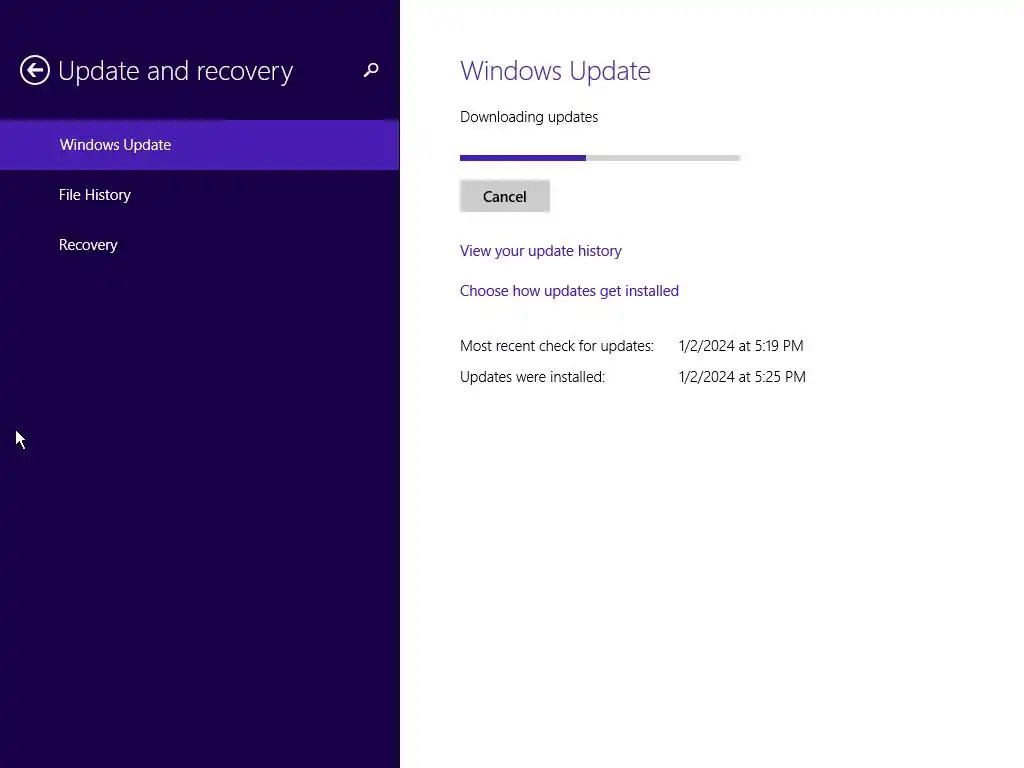The height and width of the screenshot is (768, 1024).
Task: Click the 'Downloading updates' status text
Action: (529, 117)
